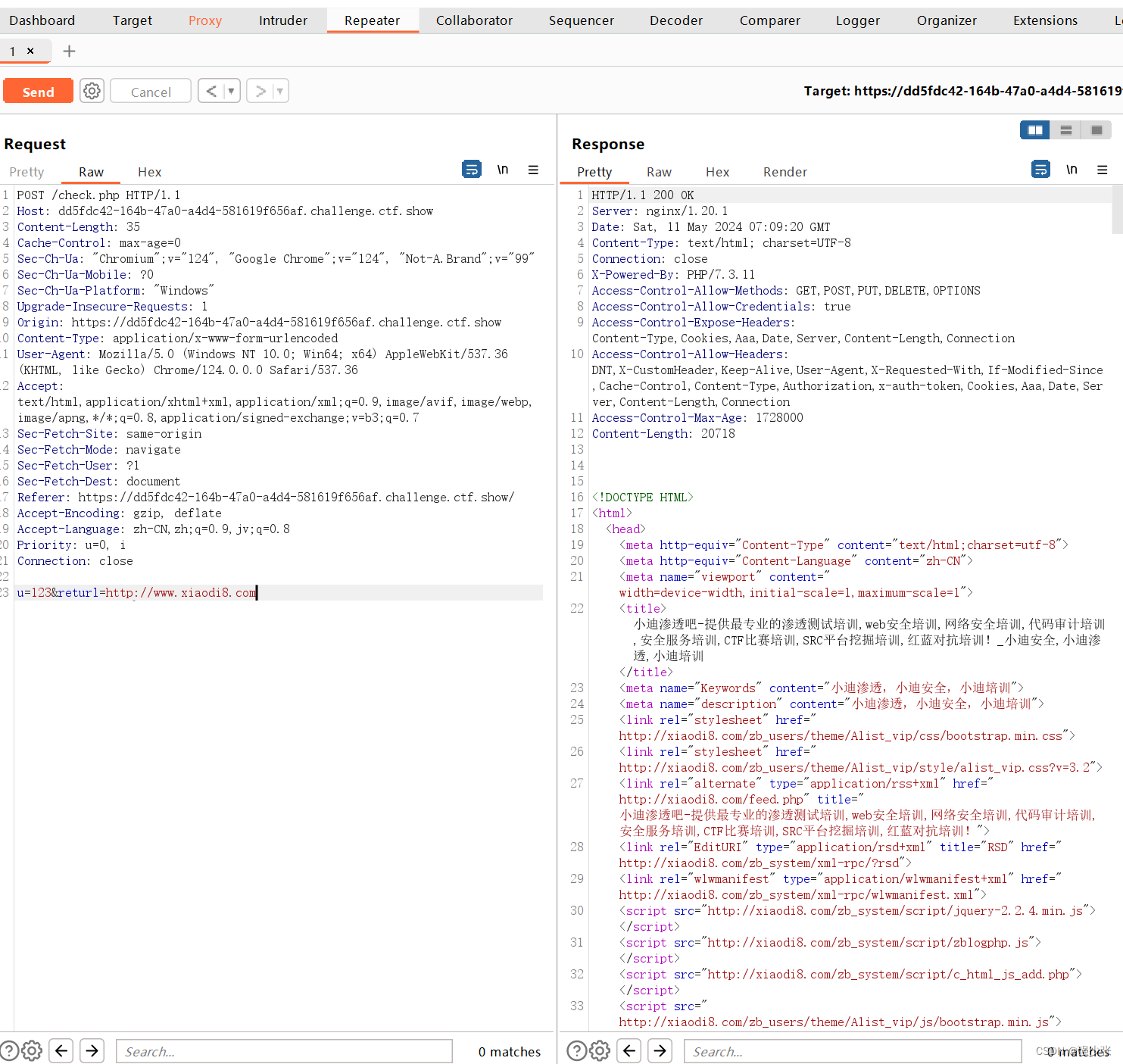This screenshot has width=1123, height=1064.
Task: Jump to previous Response search match
Action: [629, 1051]
